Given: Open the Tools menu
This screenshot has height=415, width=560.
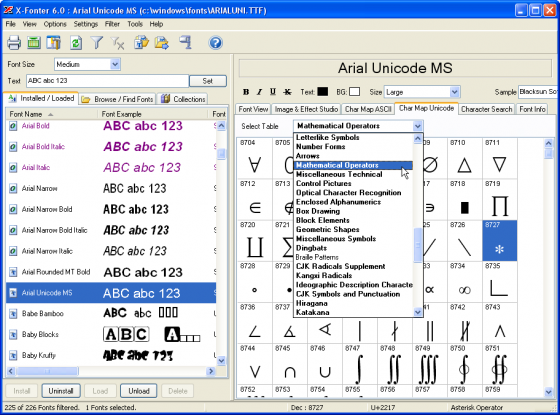Looking at the screenshot, I should [x=135, y=24].
